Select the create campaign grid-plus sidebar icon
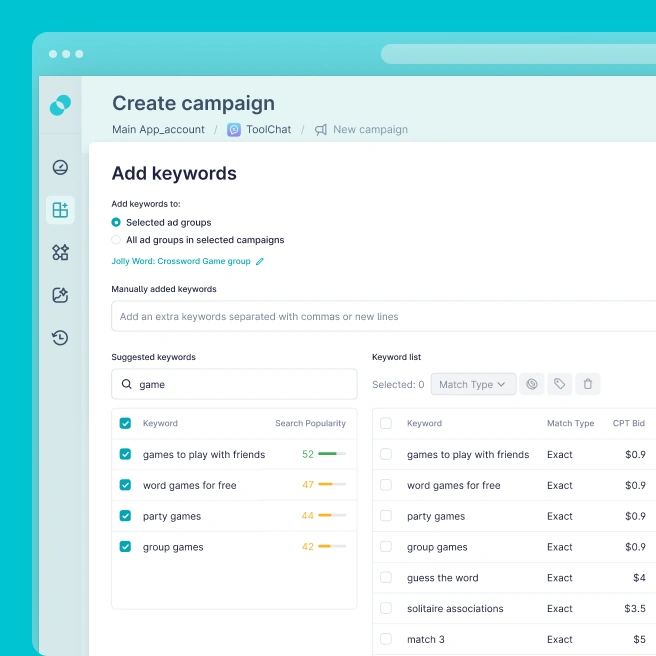Screen dimensions: 656x656 pos(60,210)
